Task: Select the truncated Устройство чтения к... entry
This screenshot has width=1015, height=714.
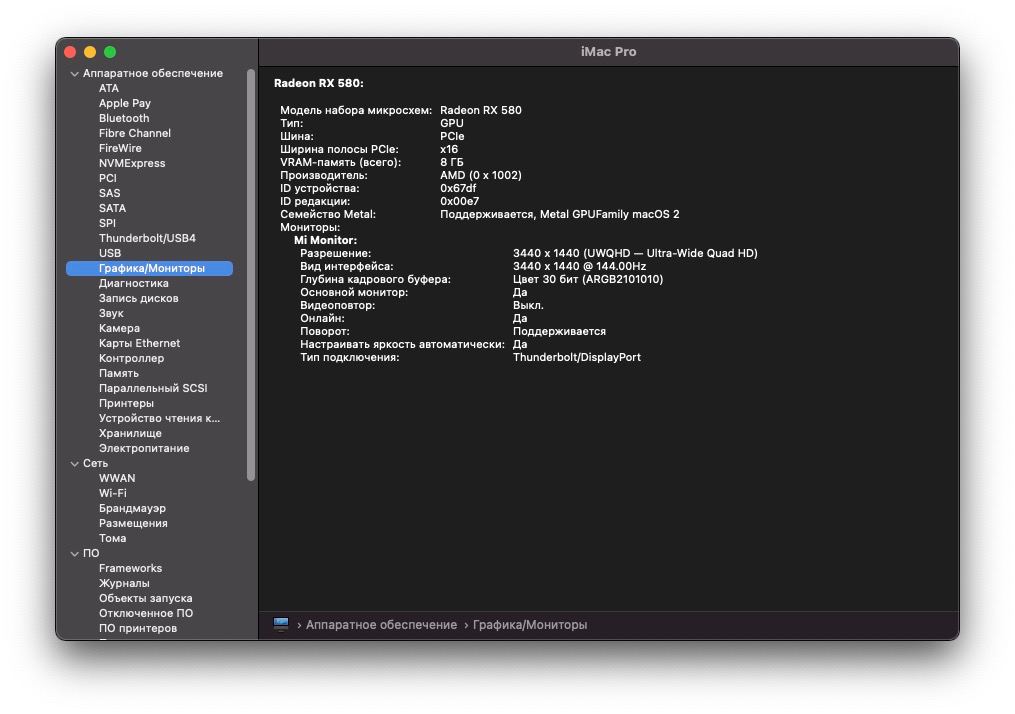Action: pos(159,418)
